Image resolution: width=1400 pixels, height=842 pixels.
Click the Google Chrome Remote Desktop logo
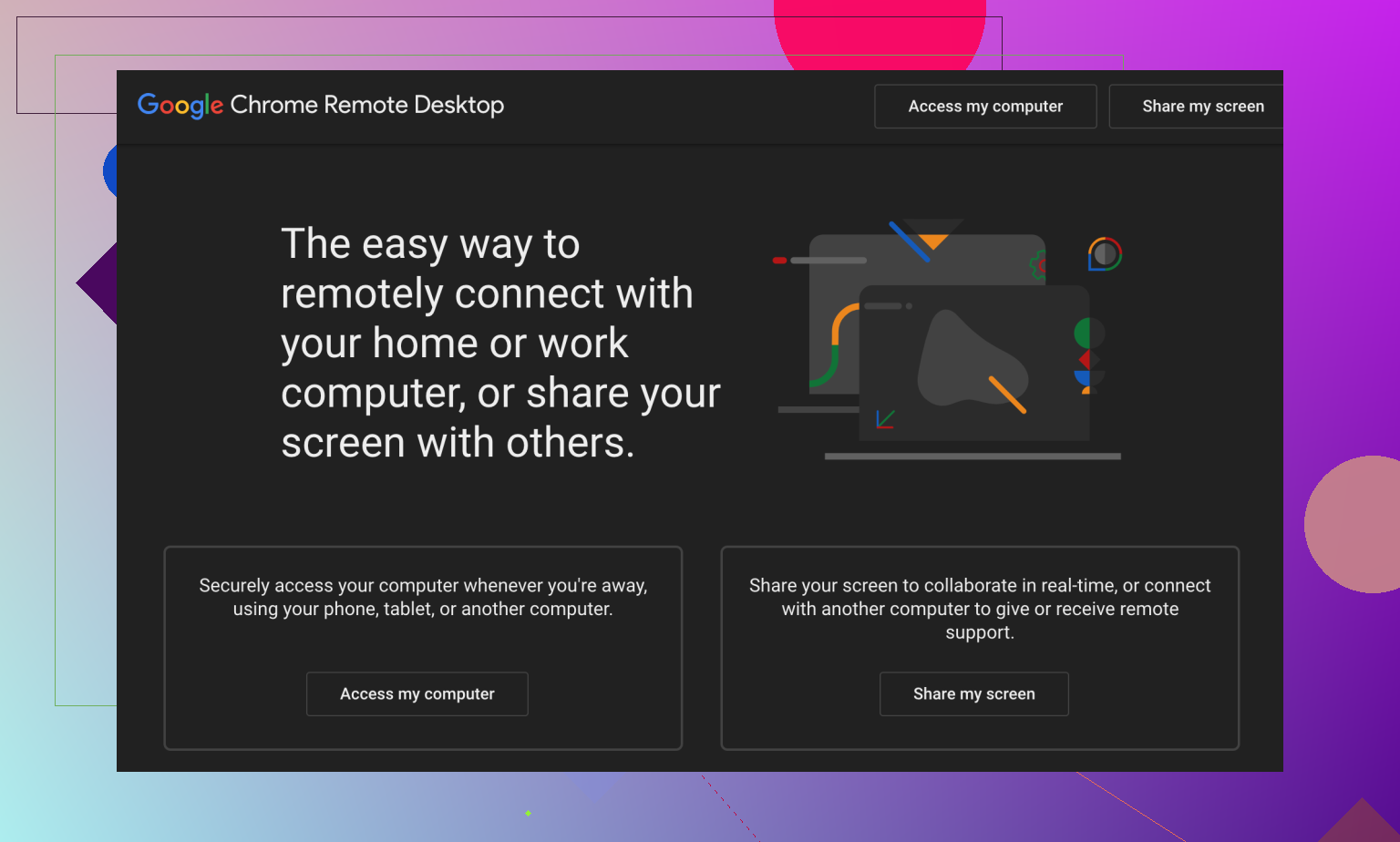coord(320,106)
